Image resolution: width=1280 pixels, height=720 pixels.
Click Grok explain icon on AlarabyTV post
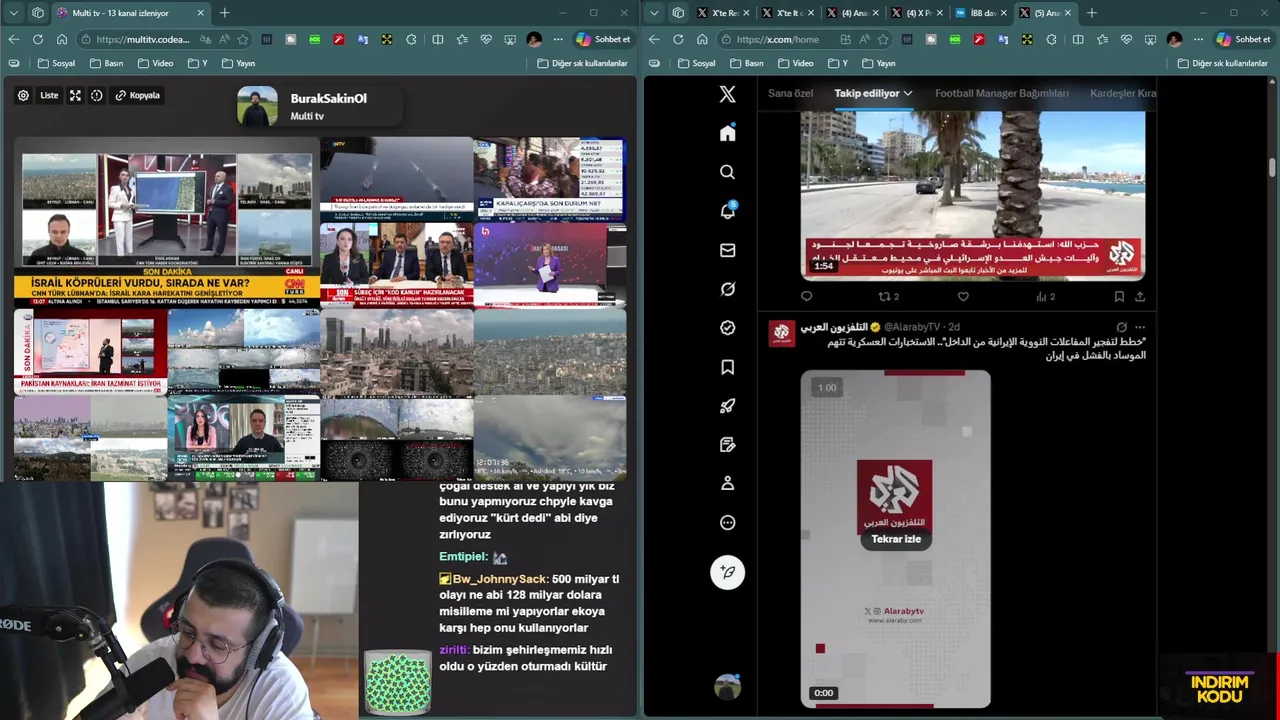[x=1122, y=327]
